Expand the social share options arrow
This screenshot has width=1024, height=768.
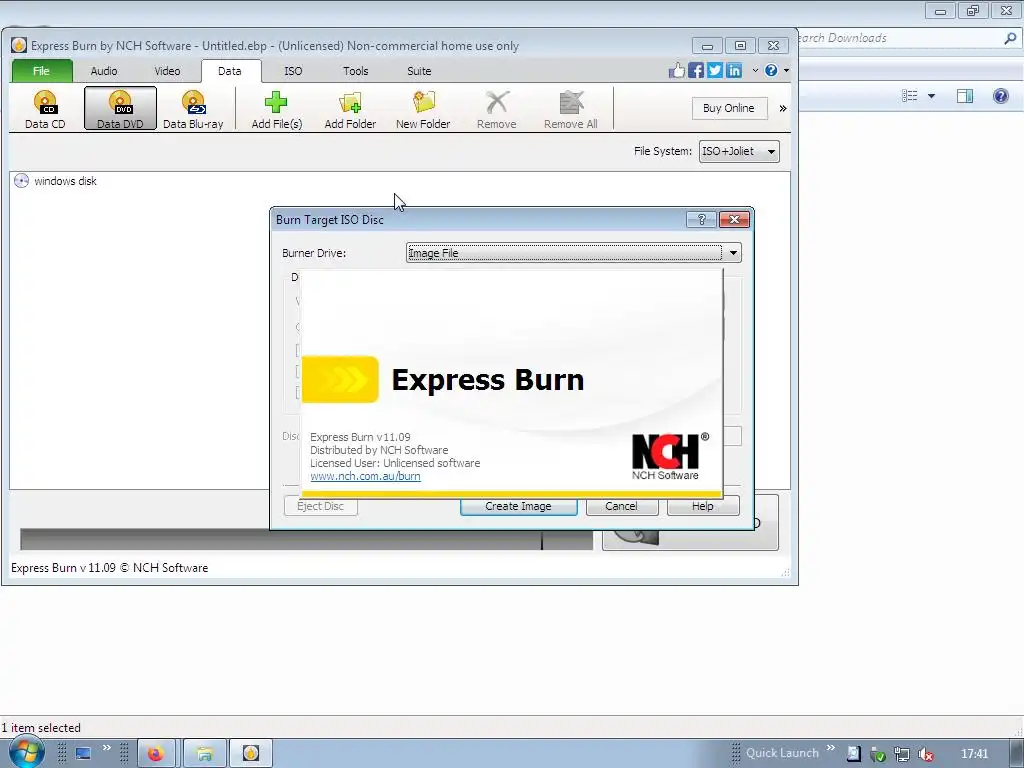pyautogui.click(x=755, y=71)
